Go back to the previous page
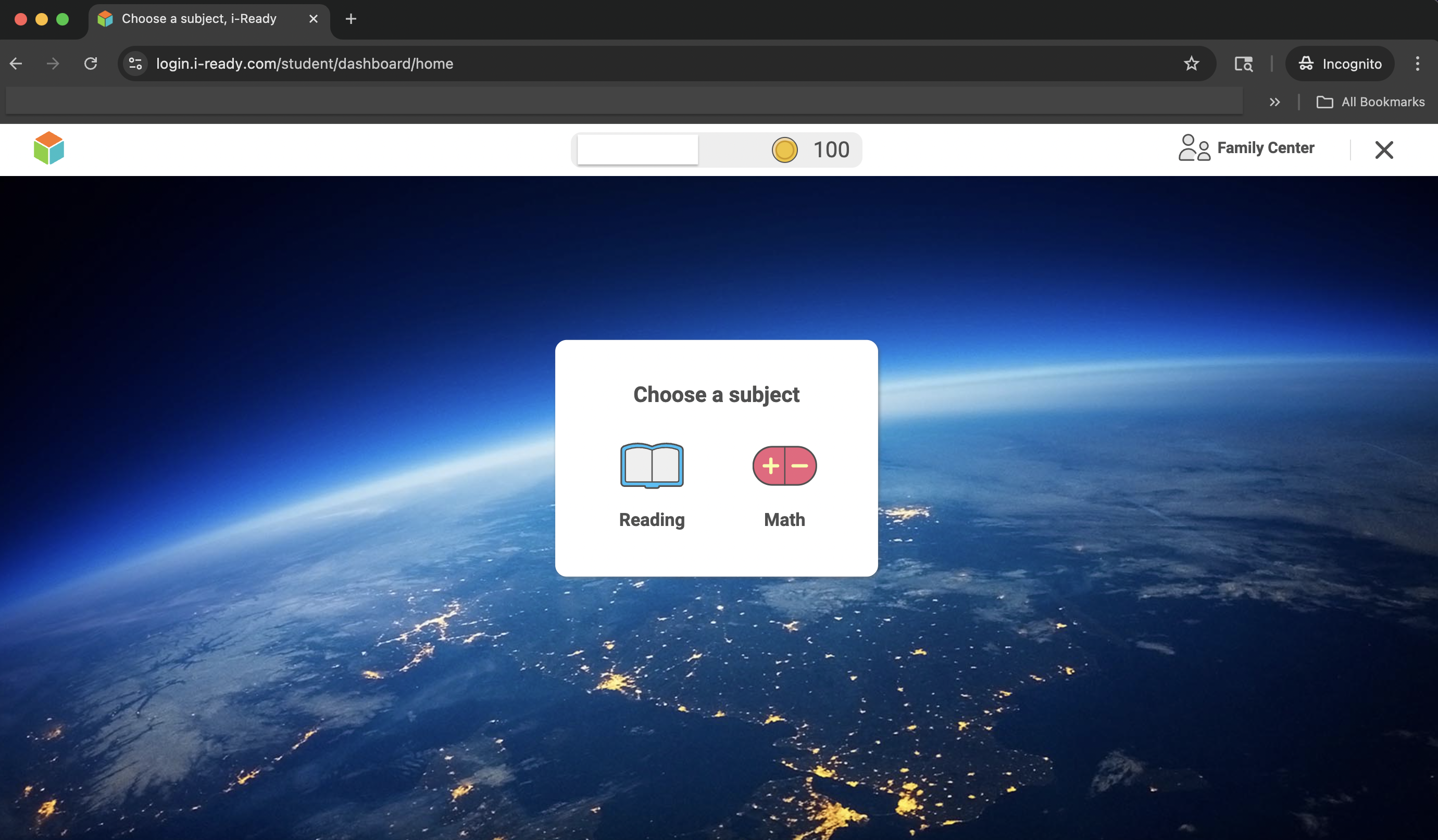Screen dimensions: 1438x840 16,64
